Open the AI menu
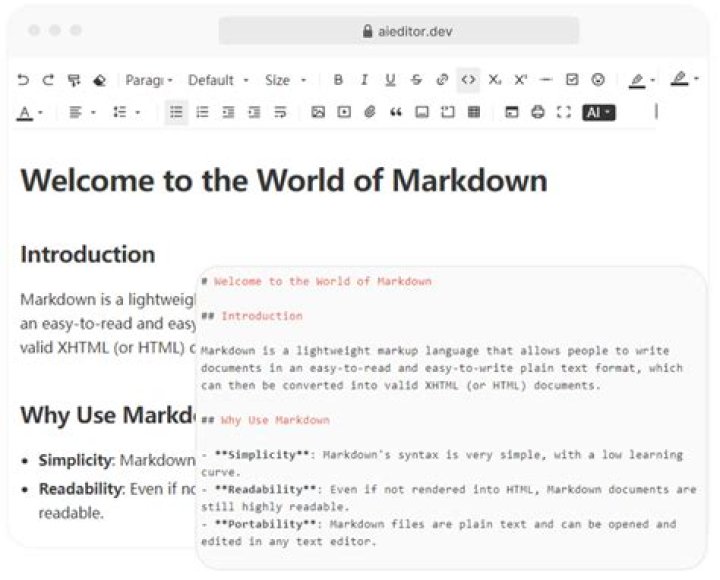 (598, 113)
